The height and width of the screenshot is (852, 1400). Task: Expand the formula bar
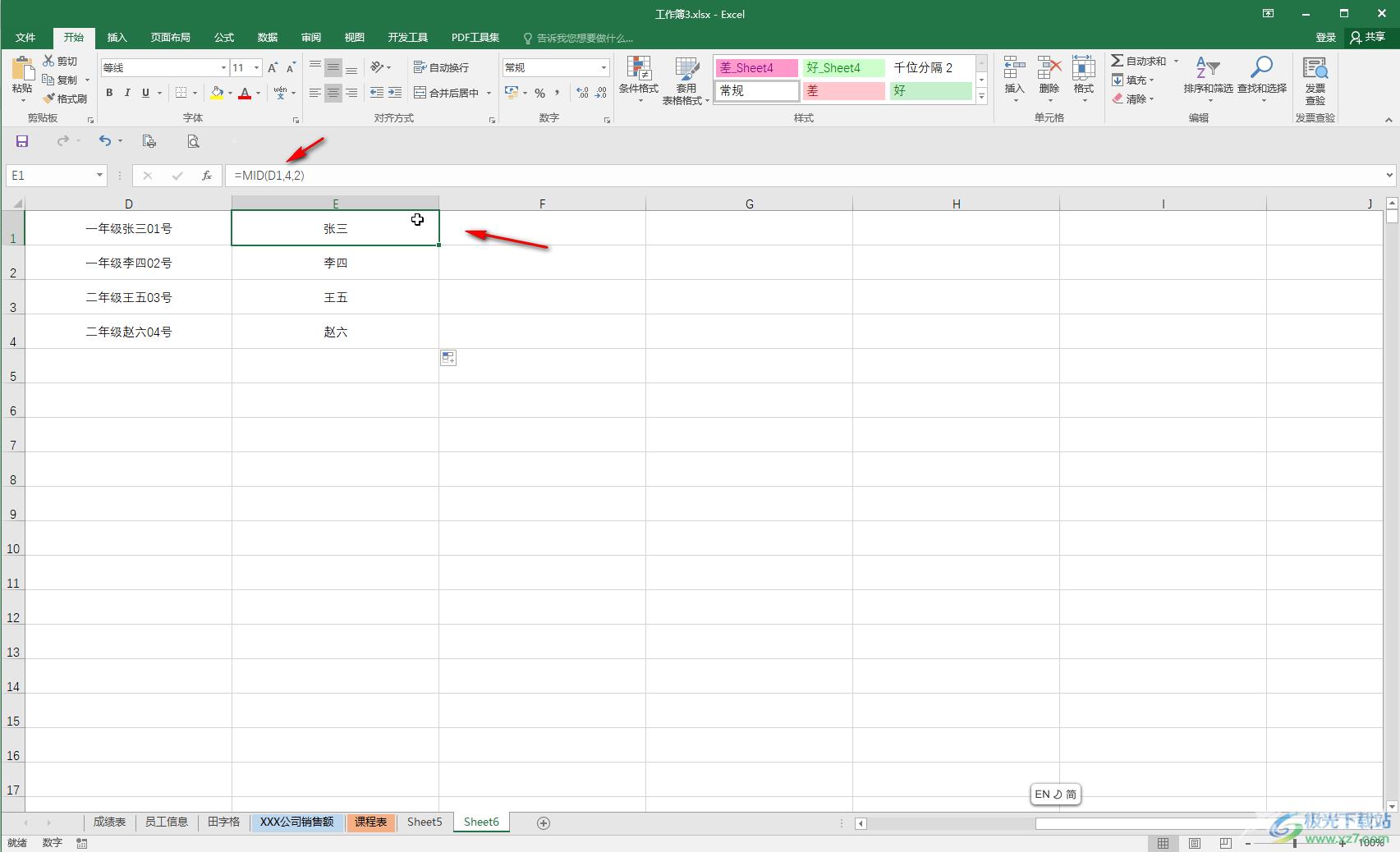pyautogui.click(x=1389, y=175)
